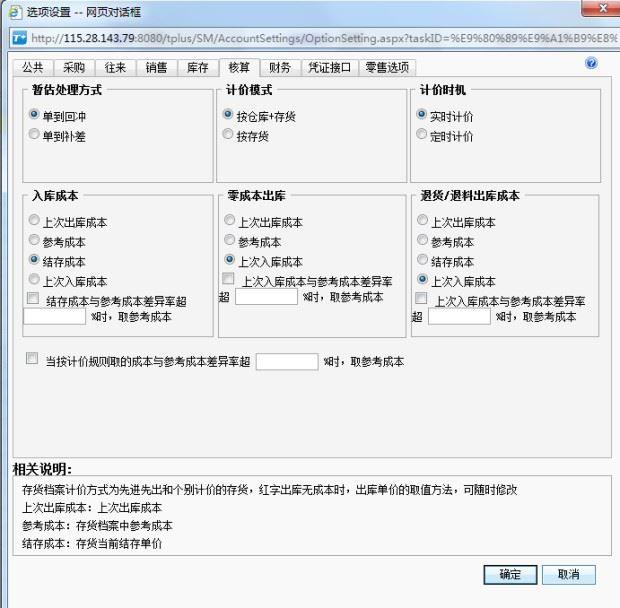
Task: Select 结存成本 under 入库成本
Action: tap(34, 259)
